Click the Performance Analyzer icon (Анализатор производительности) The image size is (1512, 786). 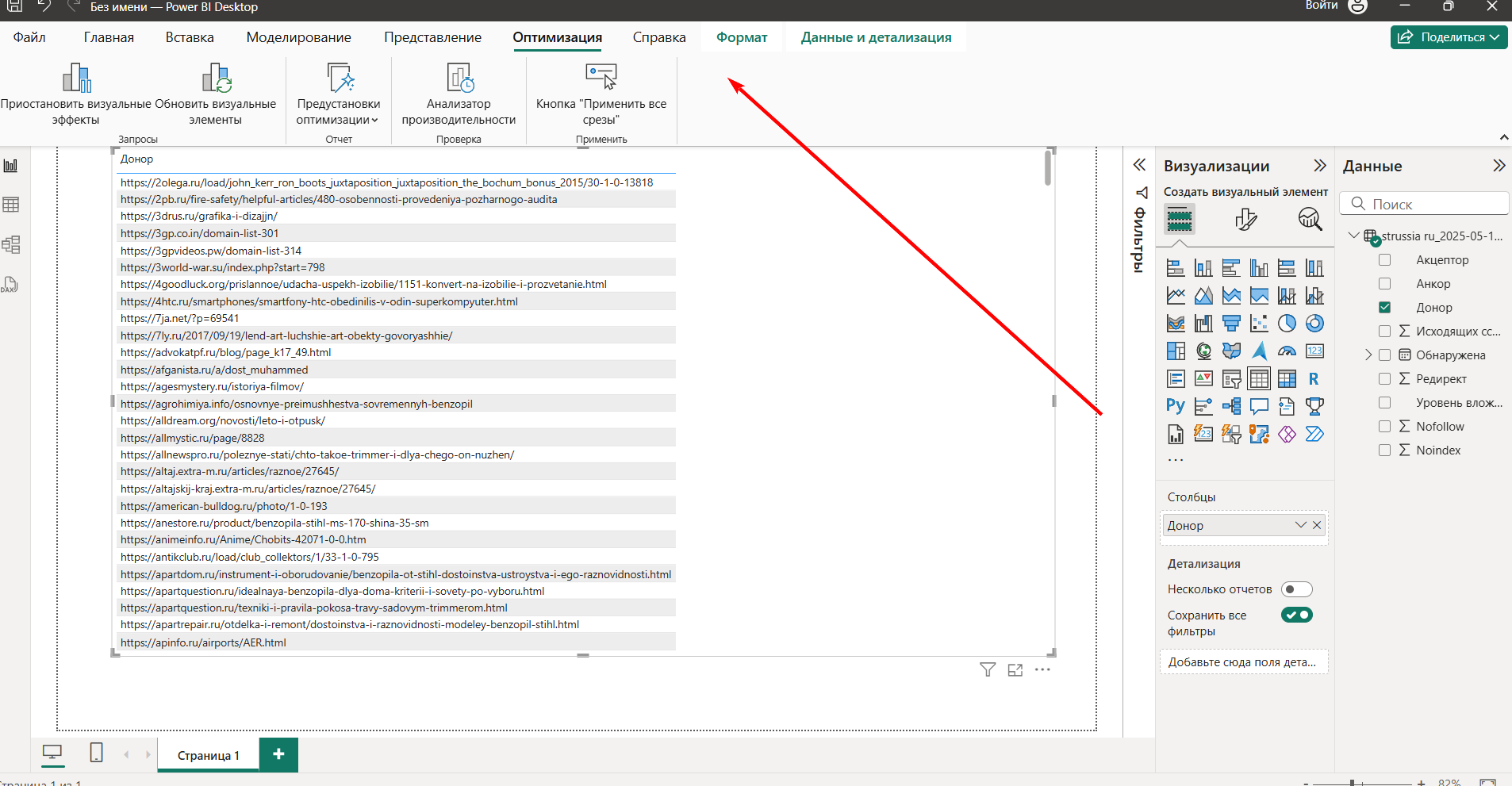(459, 78)
